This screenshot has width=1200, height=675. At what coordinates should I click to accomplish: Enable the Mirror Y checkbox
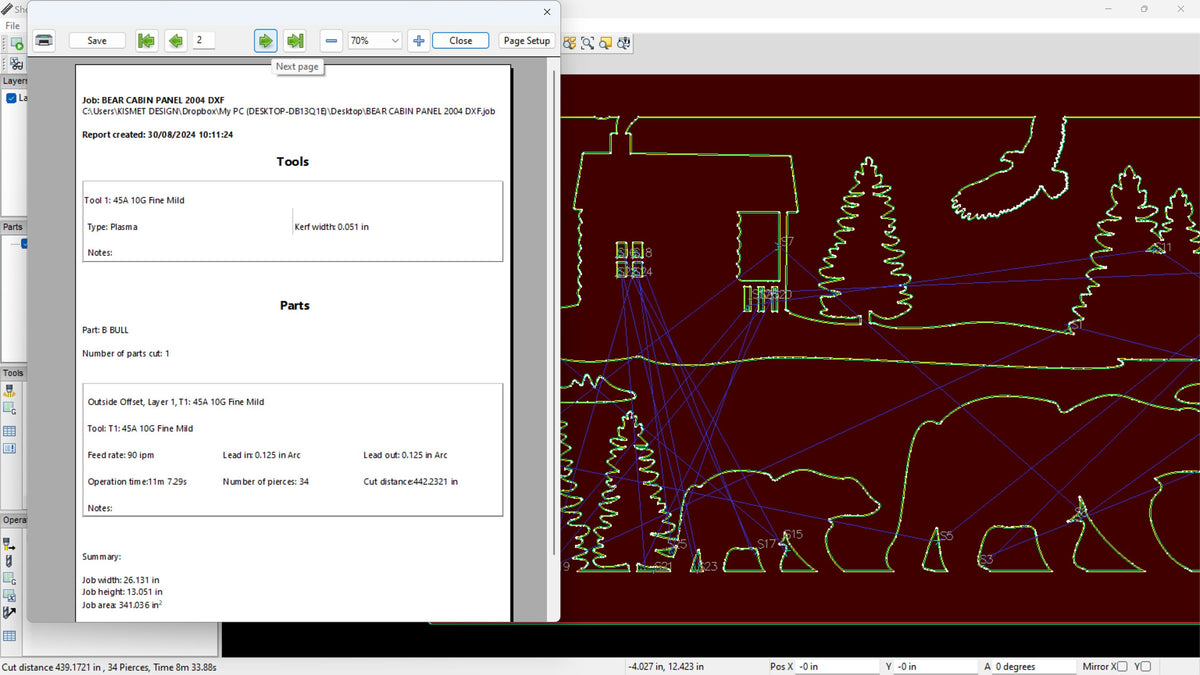pos(1146,666)
